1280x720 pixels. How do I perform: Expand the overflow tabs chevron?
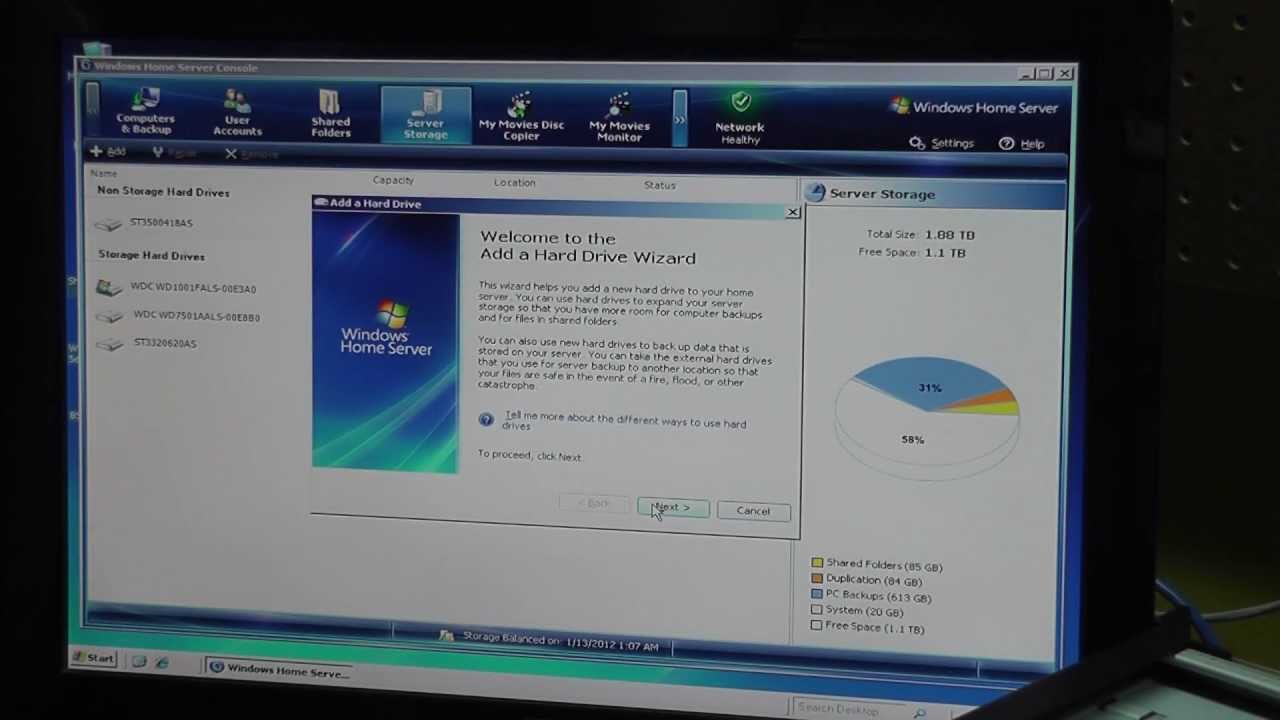[680, 119]
